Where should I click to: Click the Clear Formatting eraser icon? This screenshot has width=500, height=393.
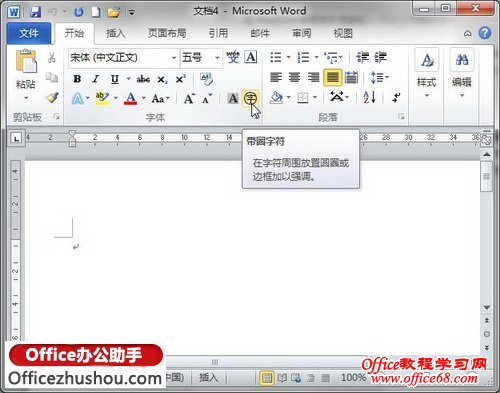point(206,79)
